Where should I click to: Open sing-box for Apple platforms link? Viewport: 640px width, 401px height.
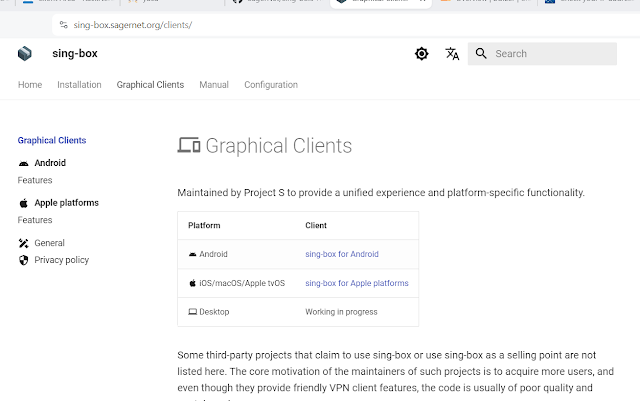[356, 283]
